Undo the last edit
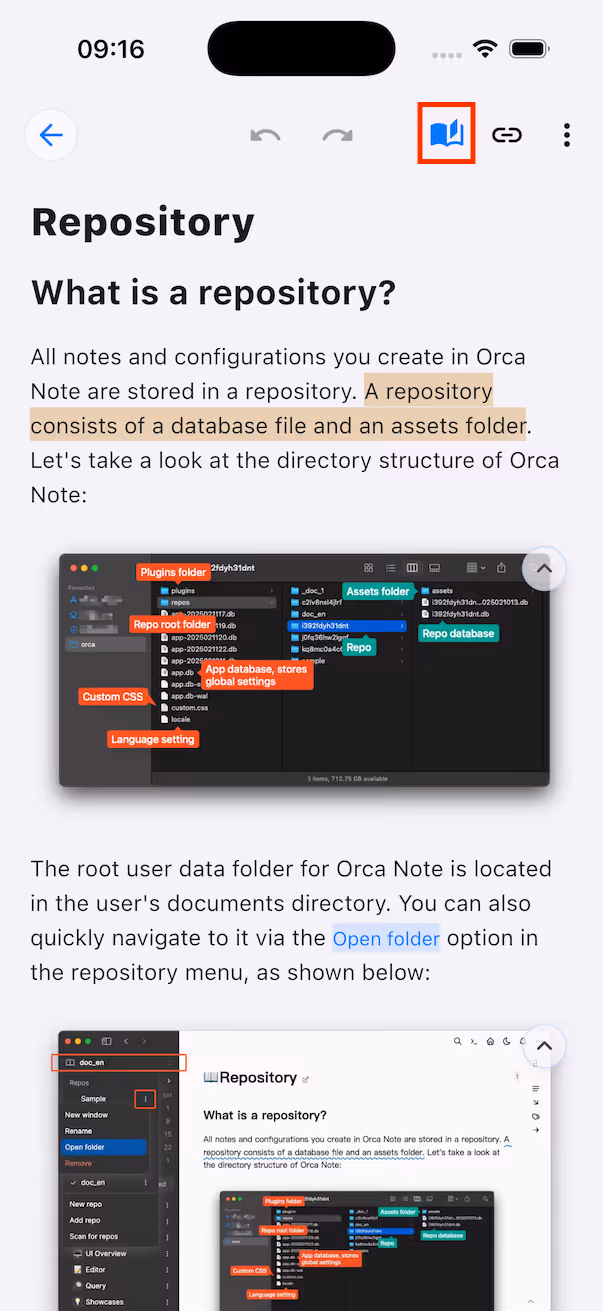 pyautogui.click(x=265, y=135)
